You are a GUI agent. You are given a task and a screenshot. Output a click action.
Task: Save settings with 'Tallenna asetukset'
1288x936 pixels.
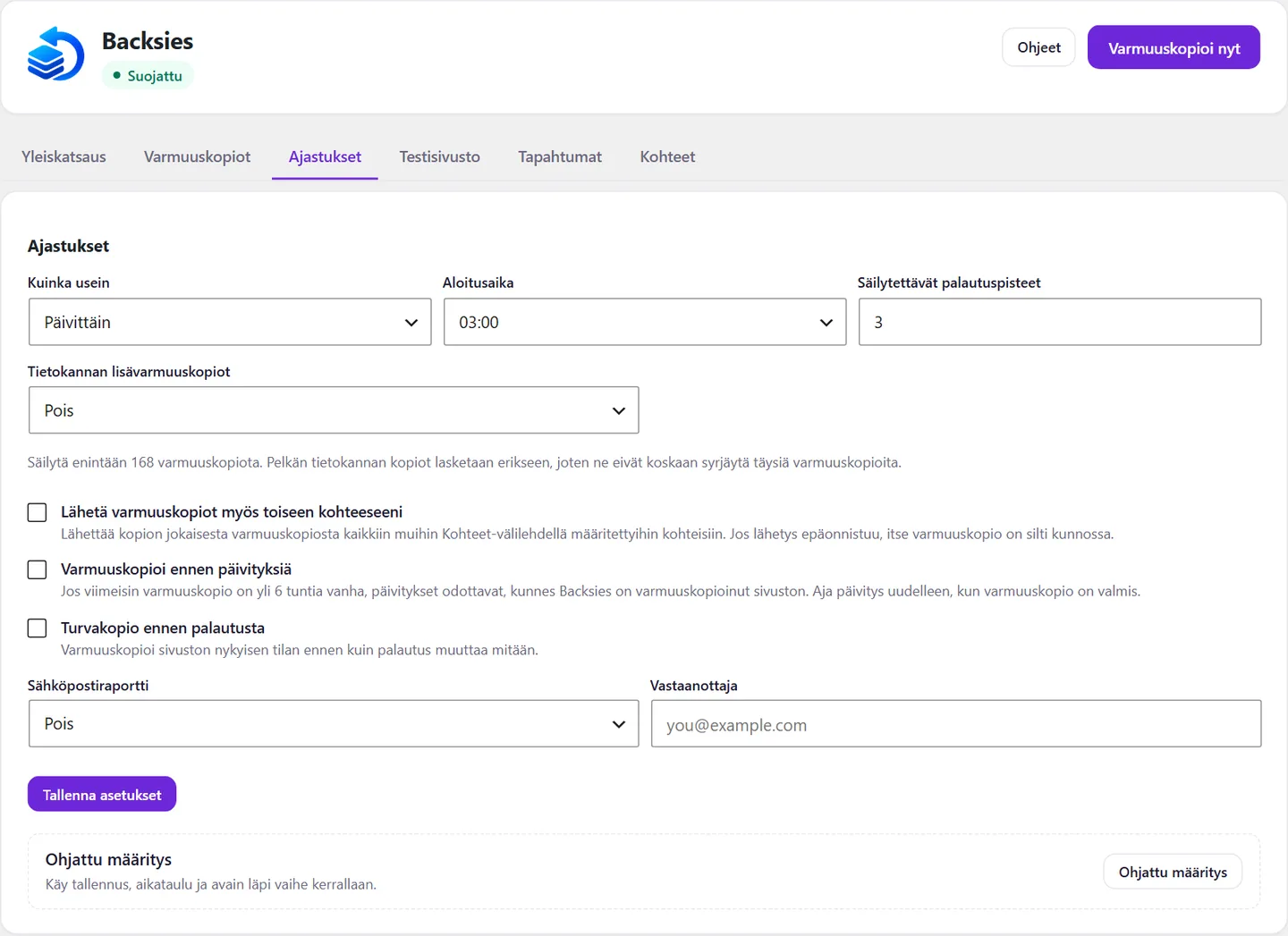point(102,795)
